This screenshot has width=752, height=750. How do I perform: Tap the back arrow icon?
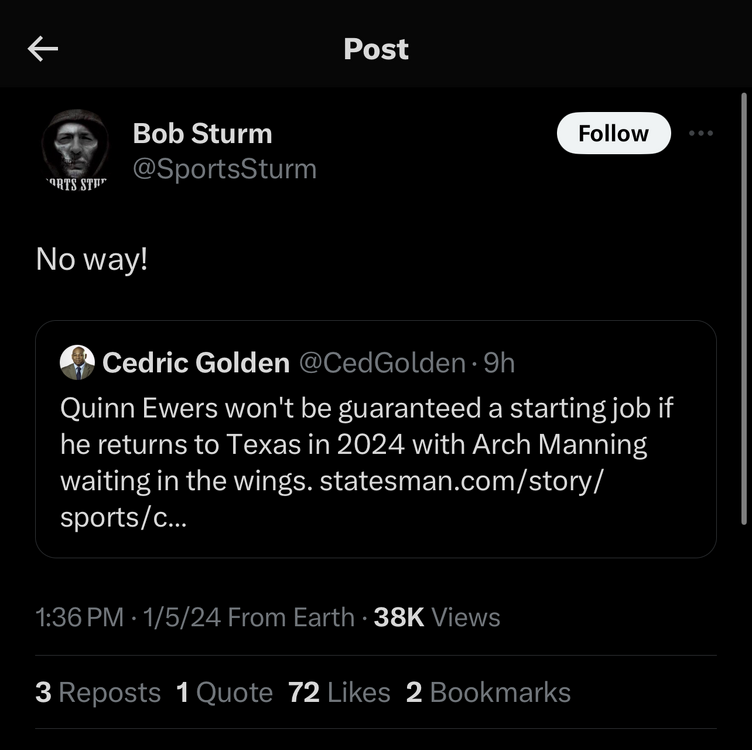[x=43, y=48]
